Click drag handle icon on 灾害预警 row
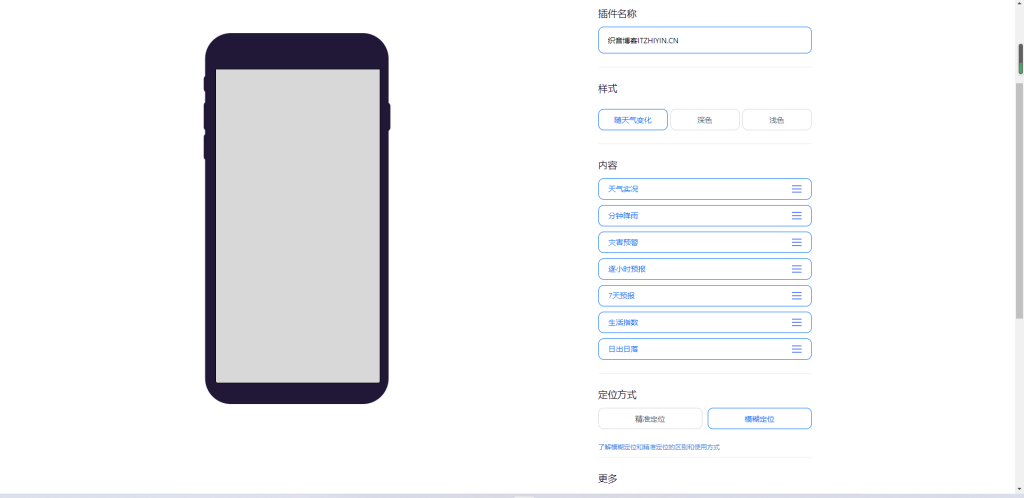Viewport: 1024px width, 498px height. click(x=797, y=242)
